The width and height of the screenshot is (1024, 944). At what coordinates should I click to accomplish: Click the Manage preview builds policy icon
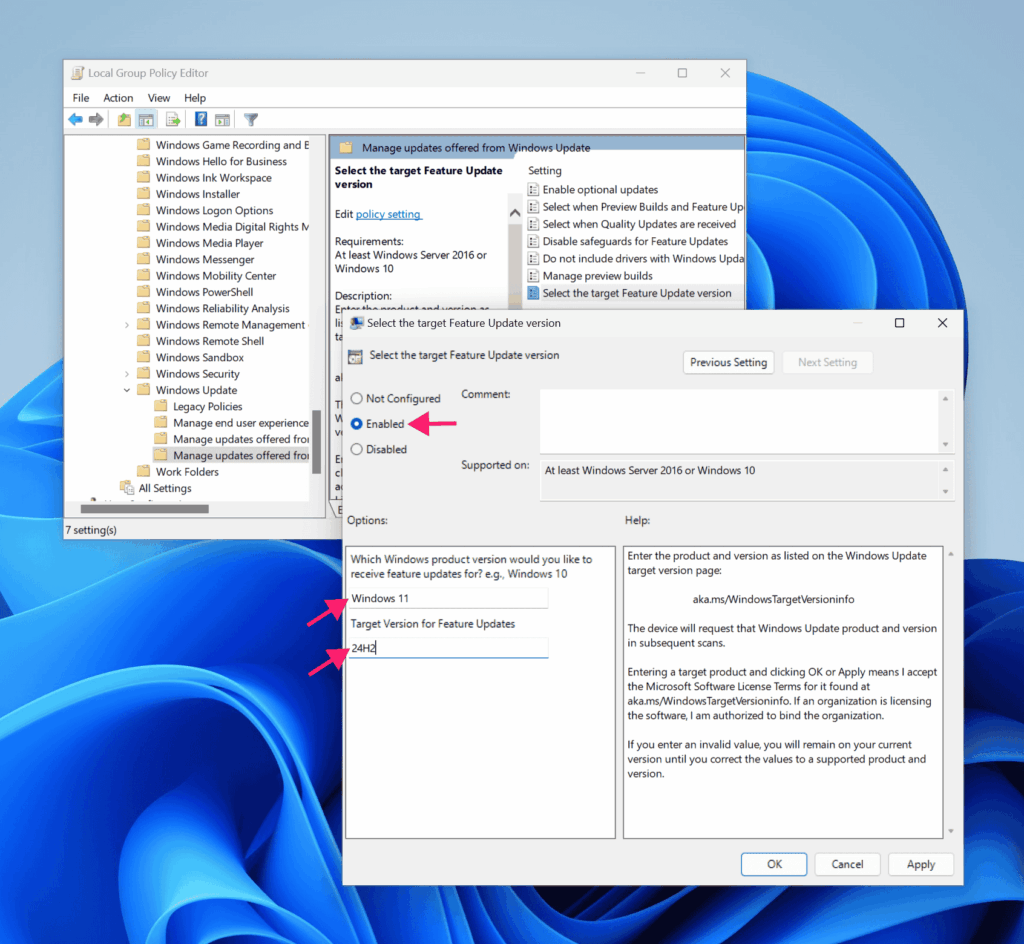coord(534,275)
